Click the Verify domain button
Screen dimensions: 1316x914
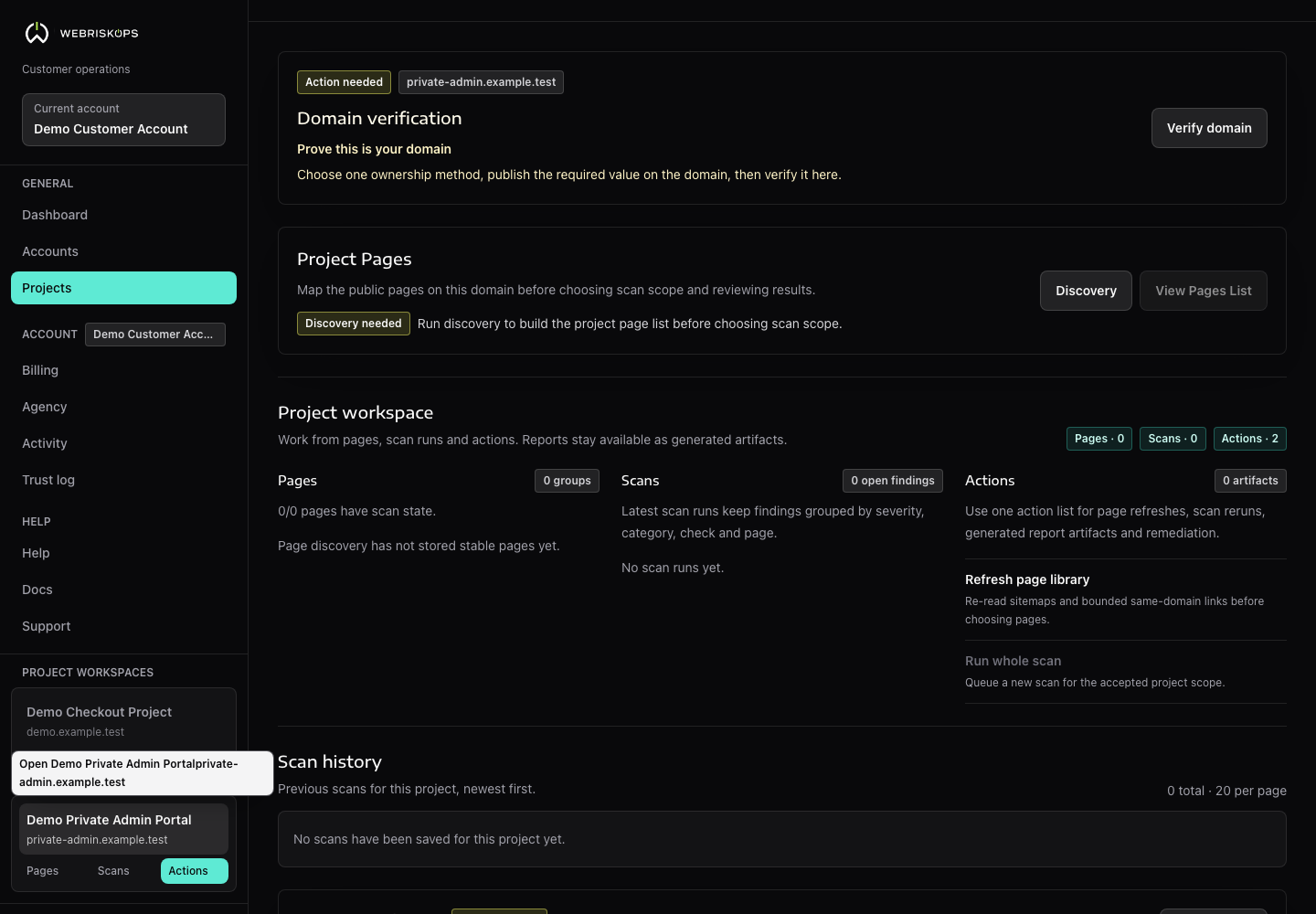(x=1209, y=128)
